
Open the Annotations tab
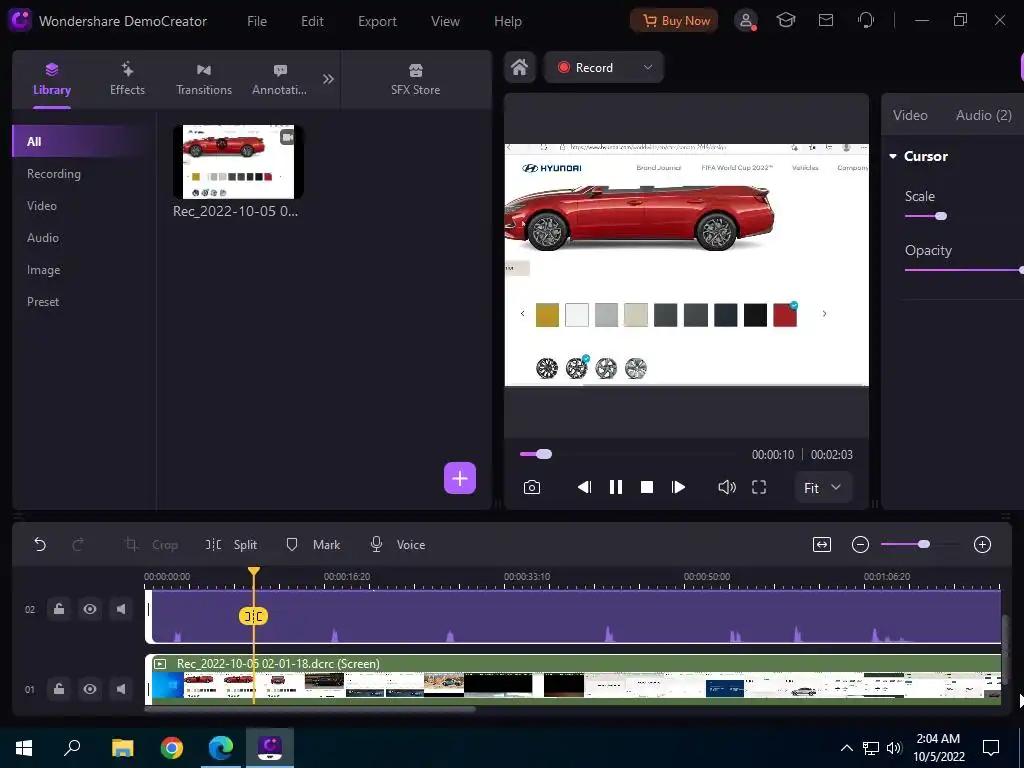click(280, 79)
